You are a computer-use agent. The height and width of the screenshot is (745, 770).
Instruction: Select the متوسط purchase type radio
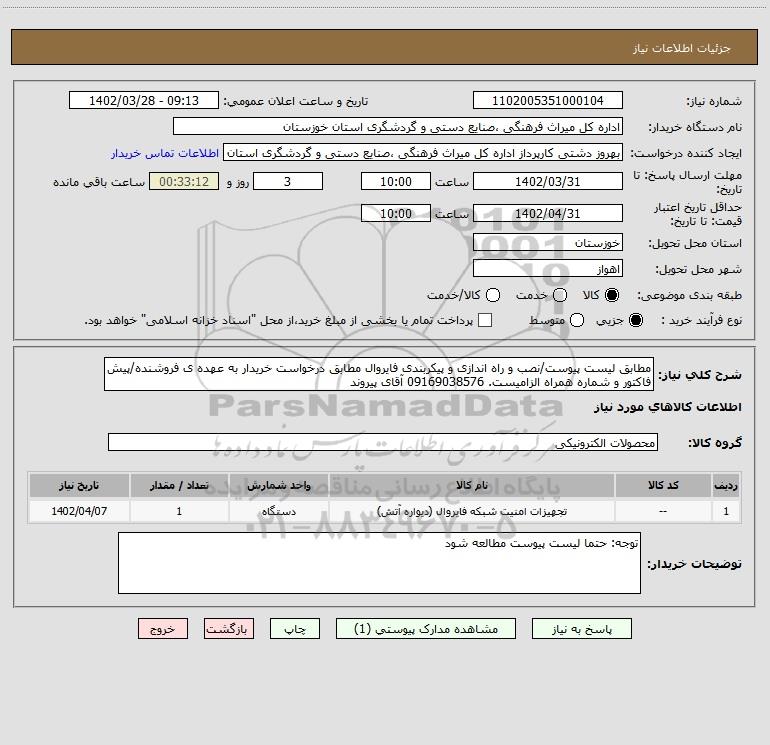click(x=577, y=320)
